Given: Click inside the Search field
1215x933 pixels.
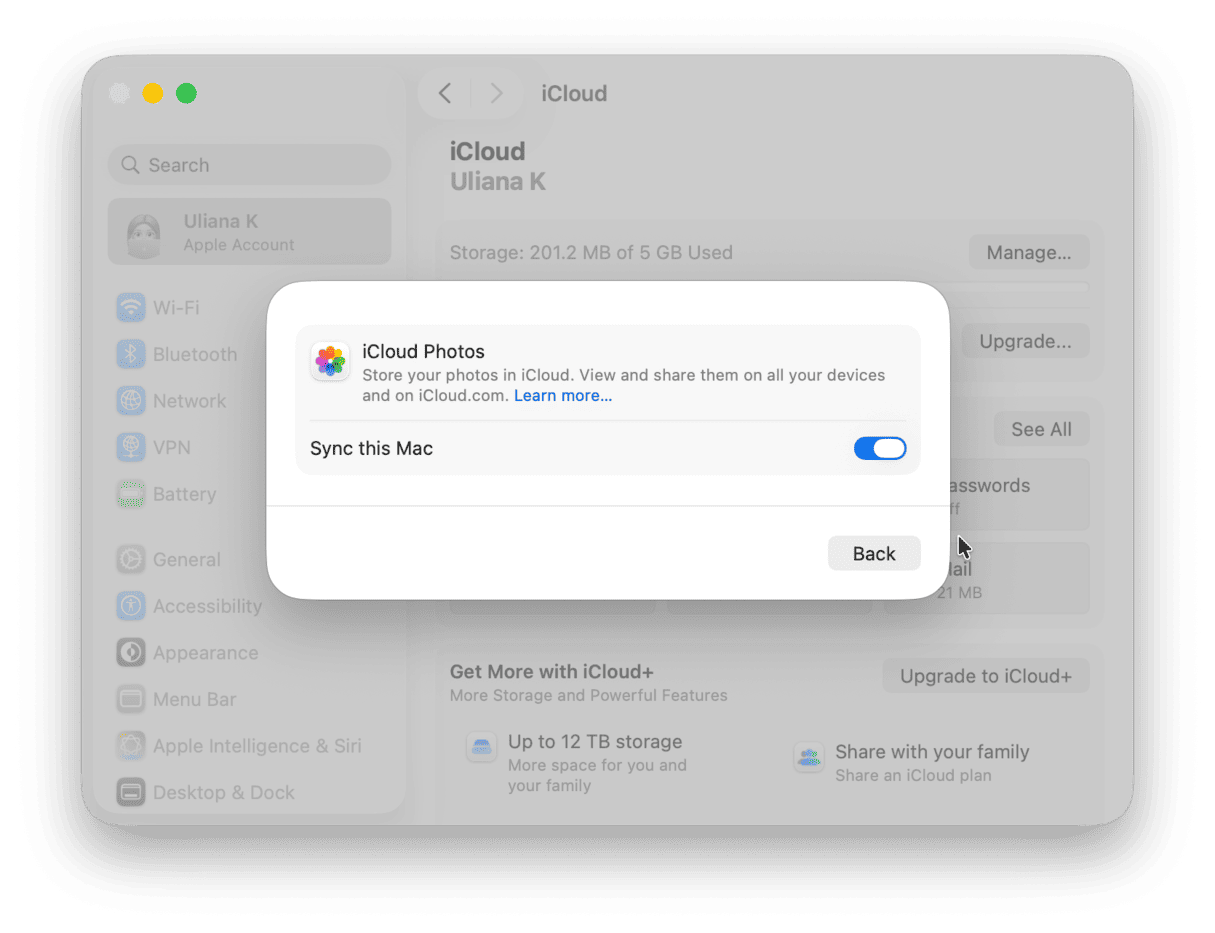Looking at the screenshot, I should pyautogui.click(x=249, y=164).
